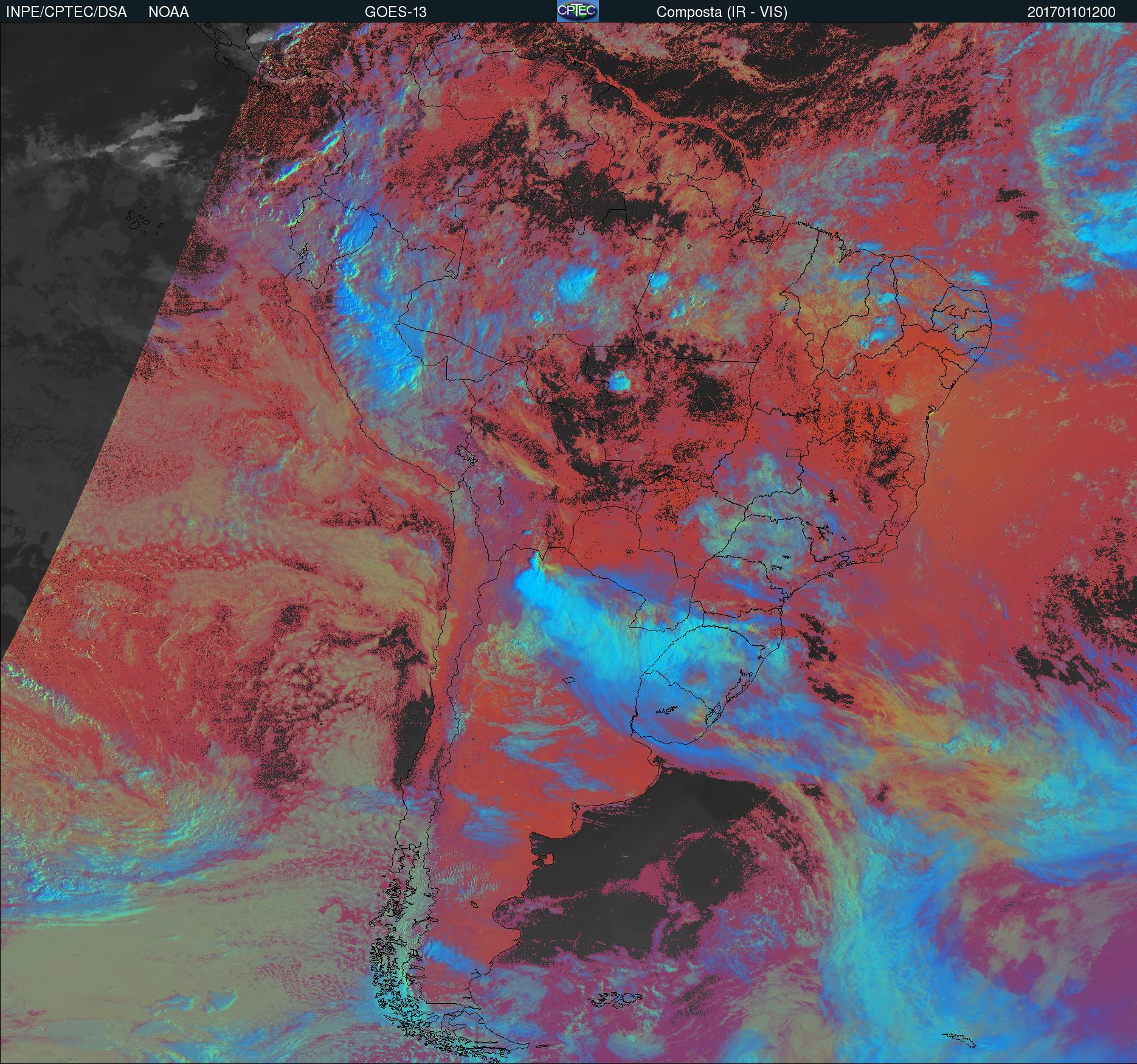Click the 201701101200 timestamp
1137x1064 pixels.
[x=1071, y=12]
